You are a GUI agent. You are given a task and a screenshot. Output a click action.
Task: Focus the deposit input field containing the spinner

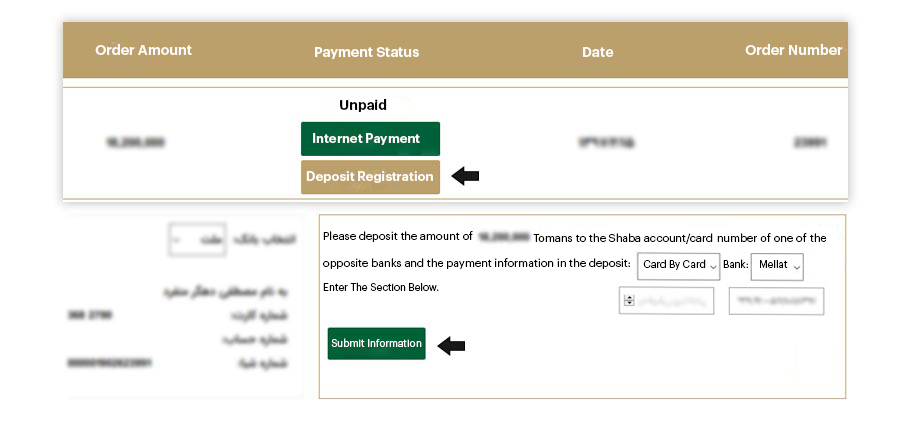pos(666,301)
